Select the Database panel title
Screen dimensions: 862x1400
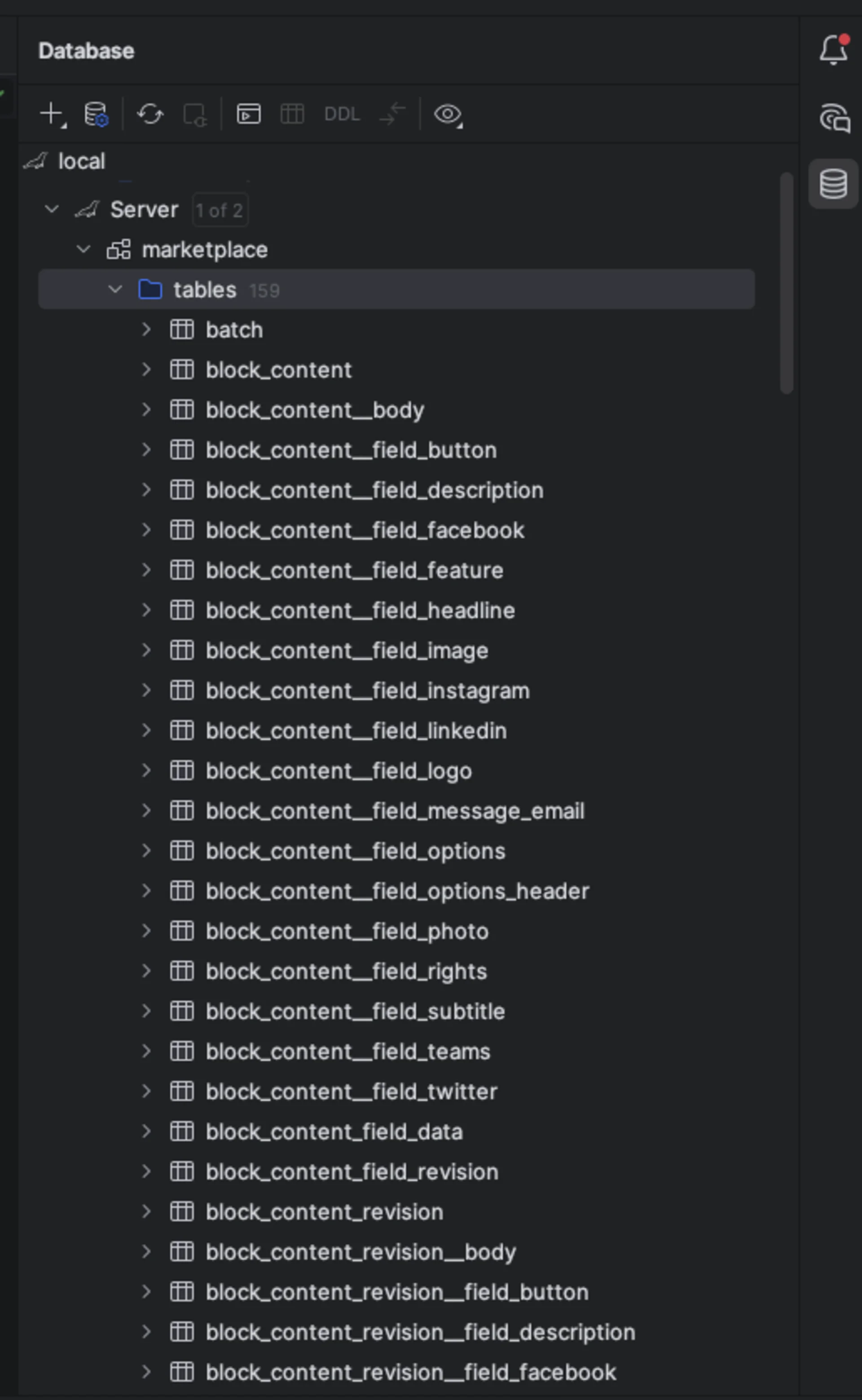click(x=85, y=50)
